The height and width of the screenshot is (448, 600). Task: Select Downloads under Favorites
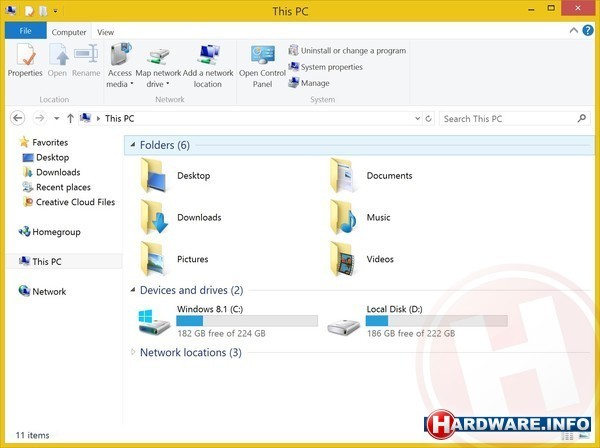(x=51, y=172)
